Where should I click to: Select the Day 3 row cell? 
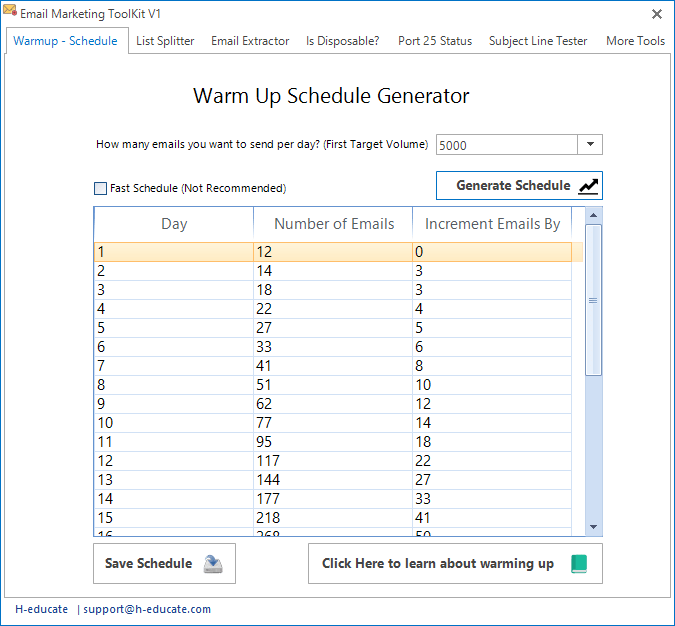pos(174,290)
